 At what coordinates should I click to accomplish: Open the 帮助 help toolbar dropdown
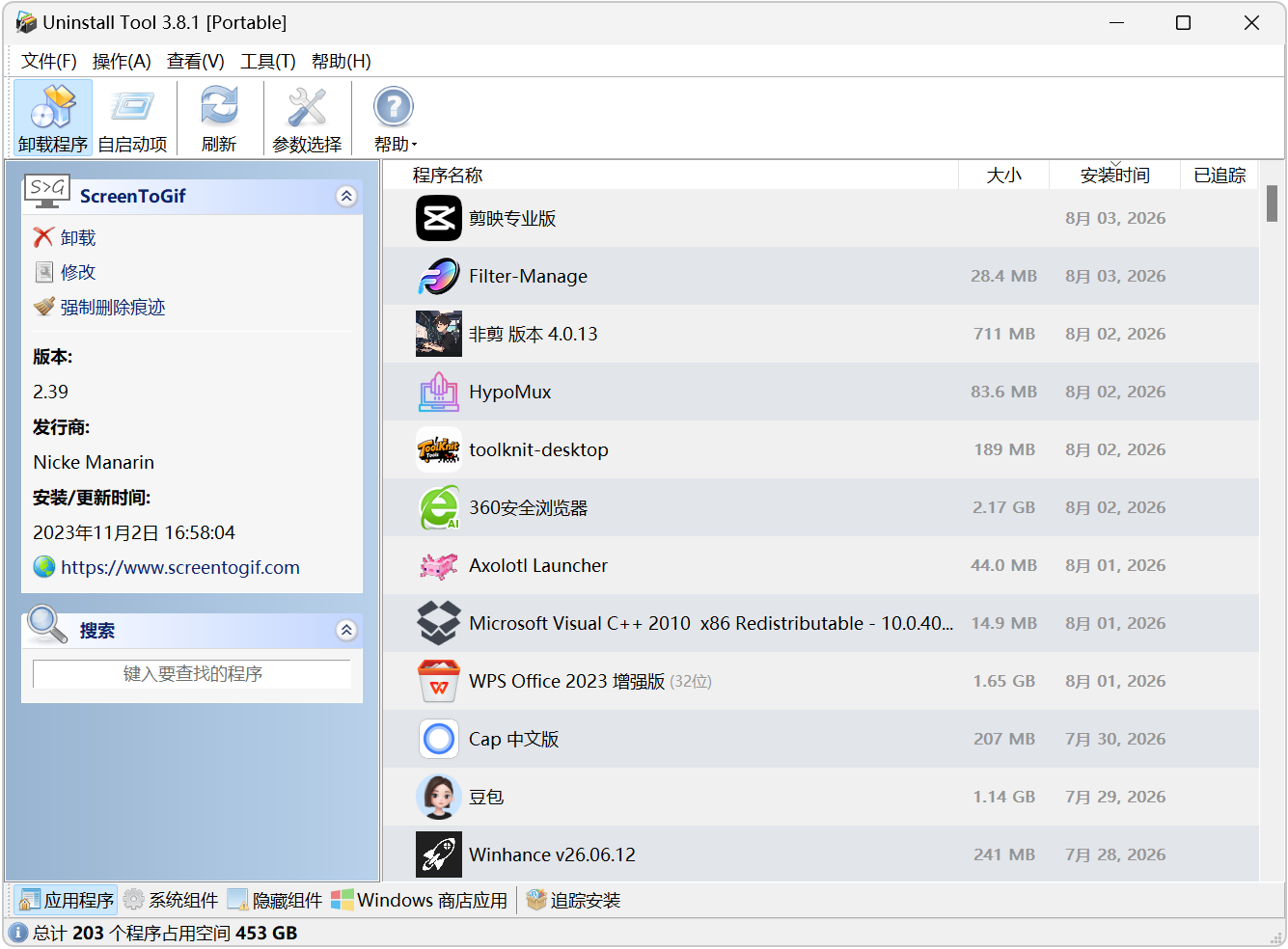pos(395,118)
